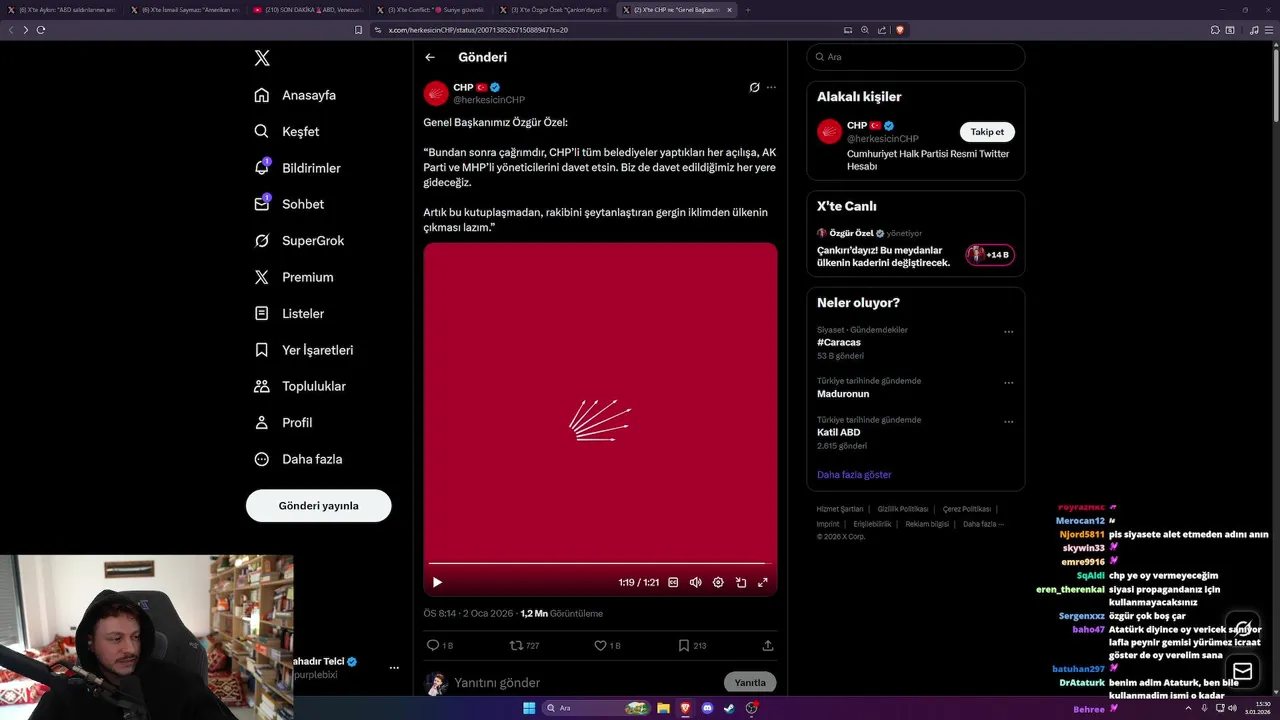The image size is (1280, 720).
Task: Open File Explorer from the taskbar
Action: [x=663, y=708]
